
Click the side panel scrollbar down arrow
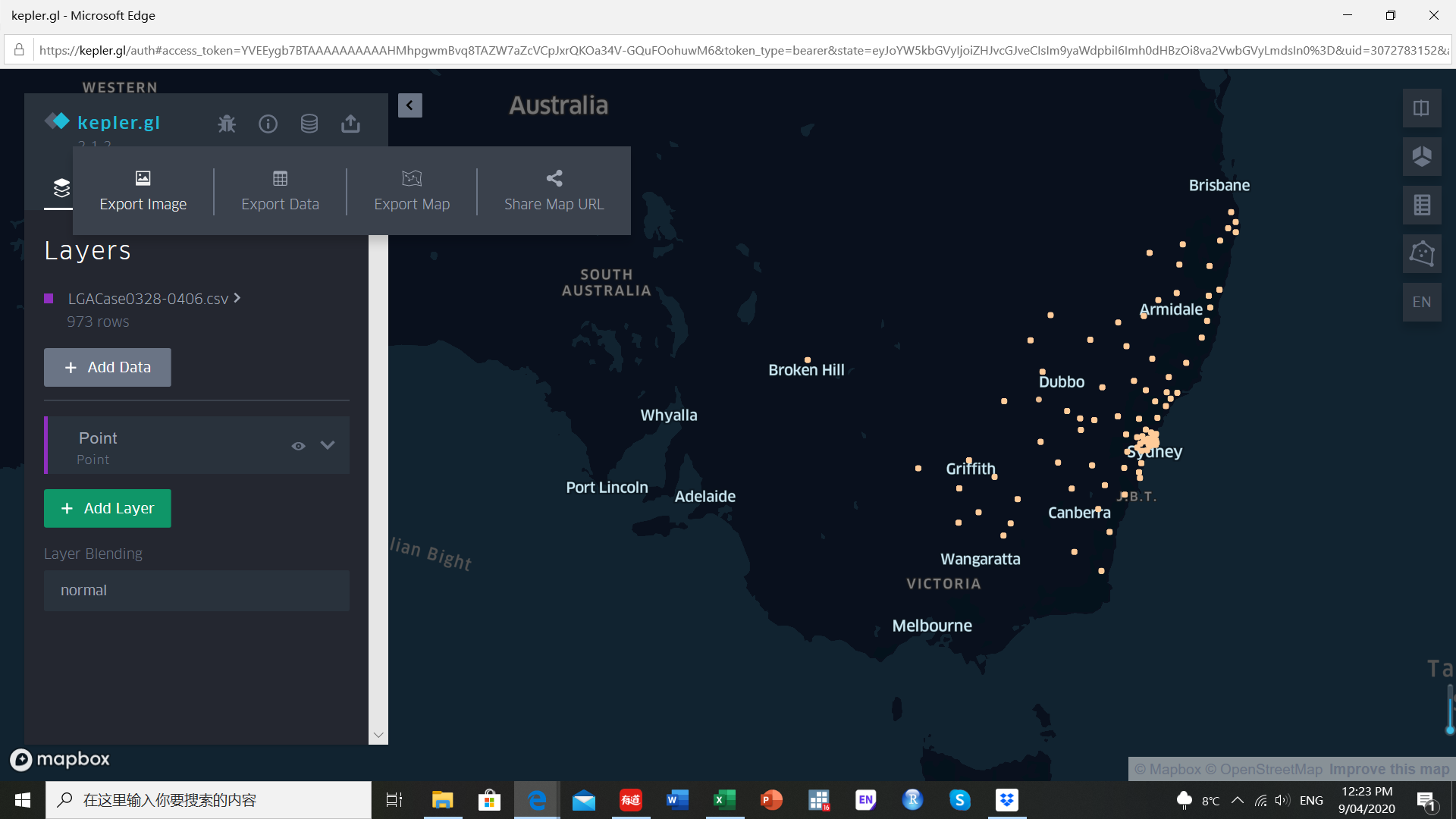point(378,735)
